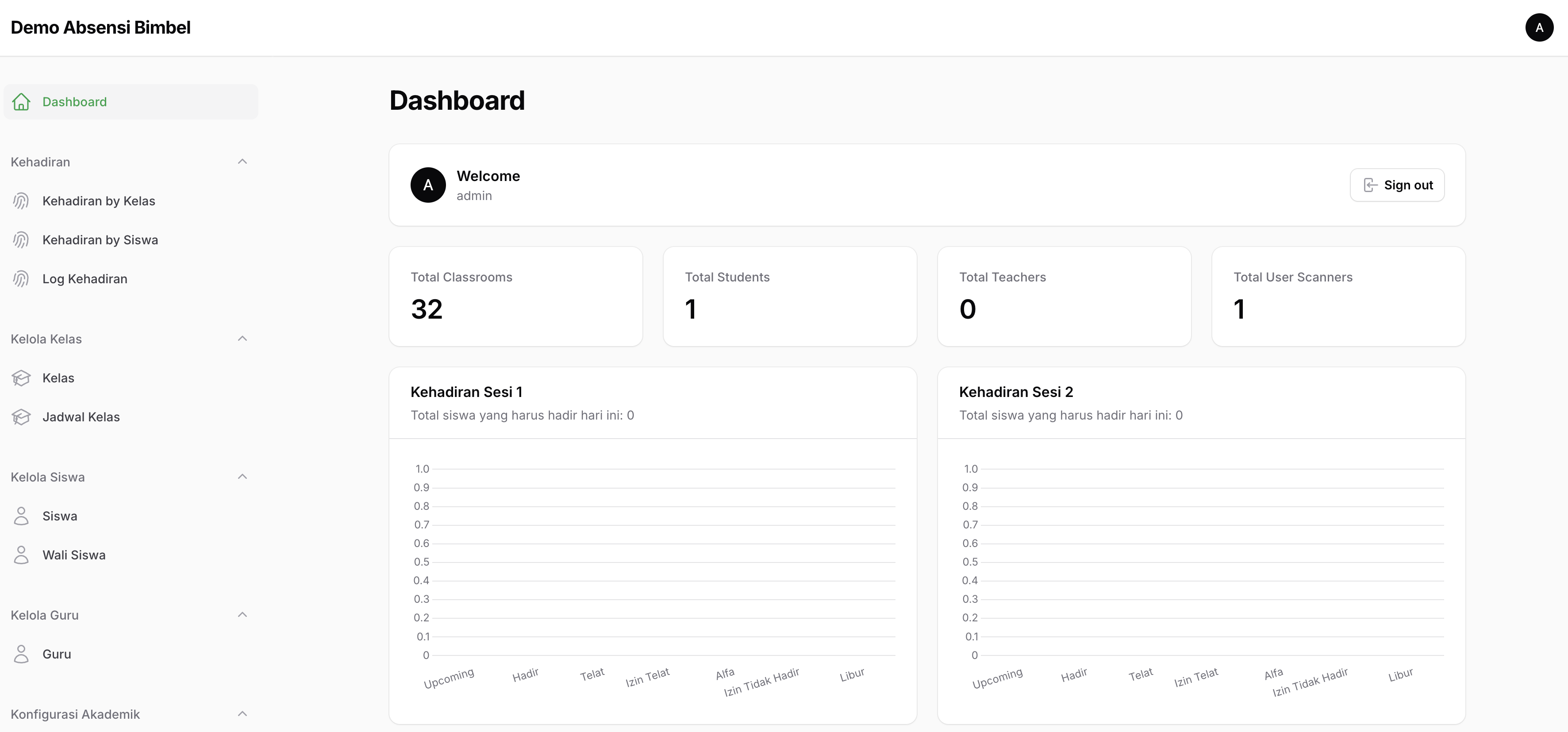Viewport: 1568px width, 732px height.
Task: Click graduation cap icon beside Kelas
Action: click(21, 378)
